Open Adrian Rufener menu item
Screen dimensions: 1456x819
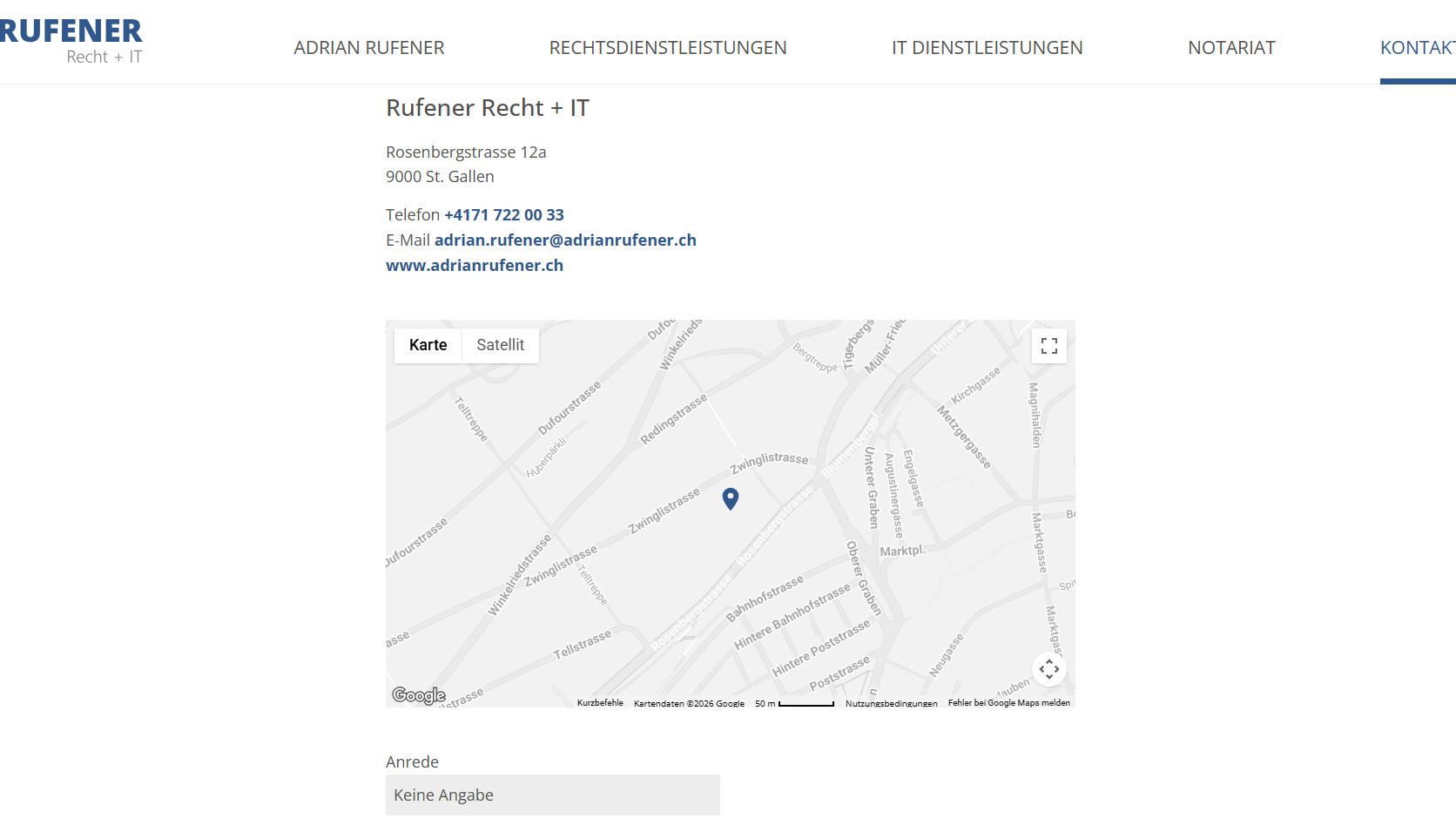click(369, 48)
